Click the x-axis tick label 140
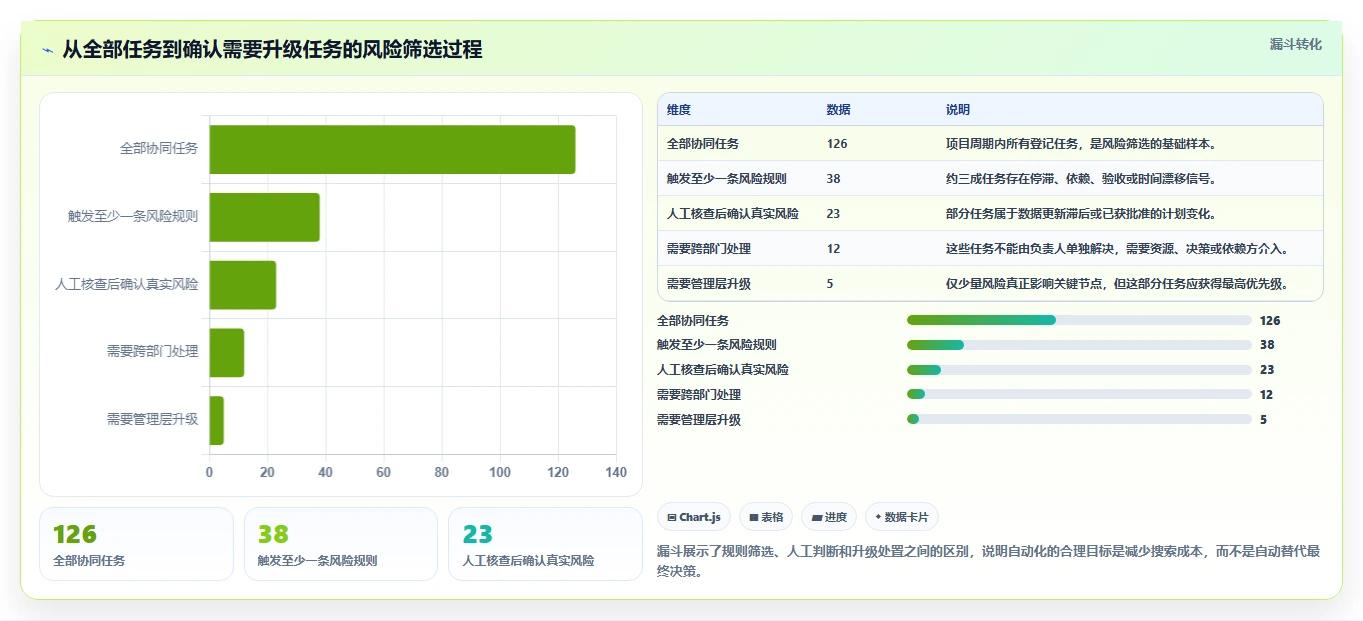Viewport: 1363px width, 621px height. pos(616,472)
